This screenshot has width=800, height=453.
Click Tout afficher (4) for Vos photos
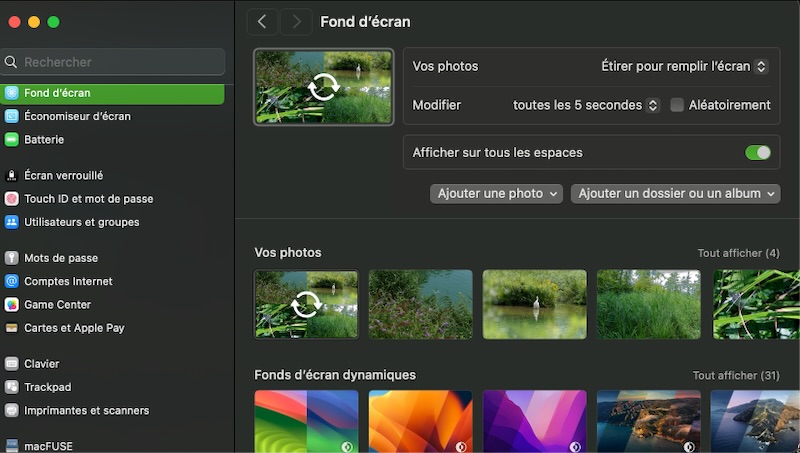pyautogui.click(x=737, y=253)
